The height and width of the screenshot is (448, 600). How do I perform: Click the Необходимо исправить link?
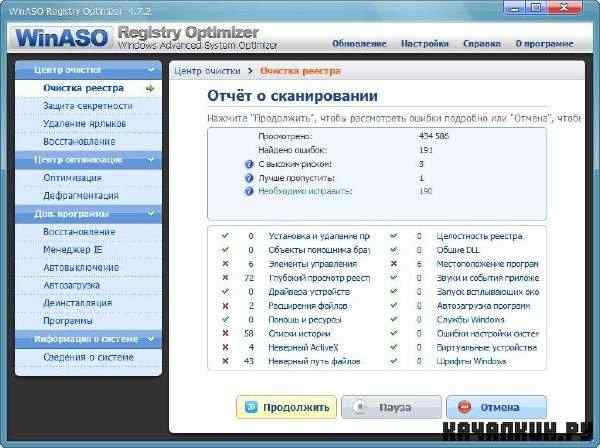coord(305,191)
